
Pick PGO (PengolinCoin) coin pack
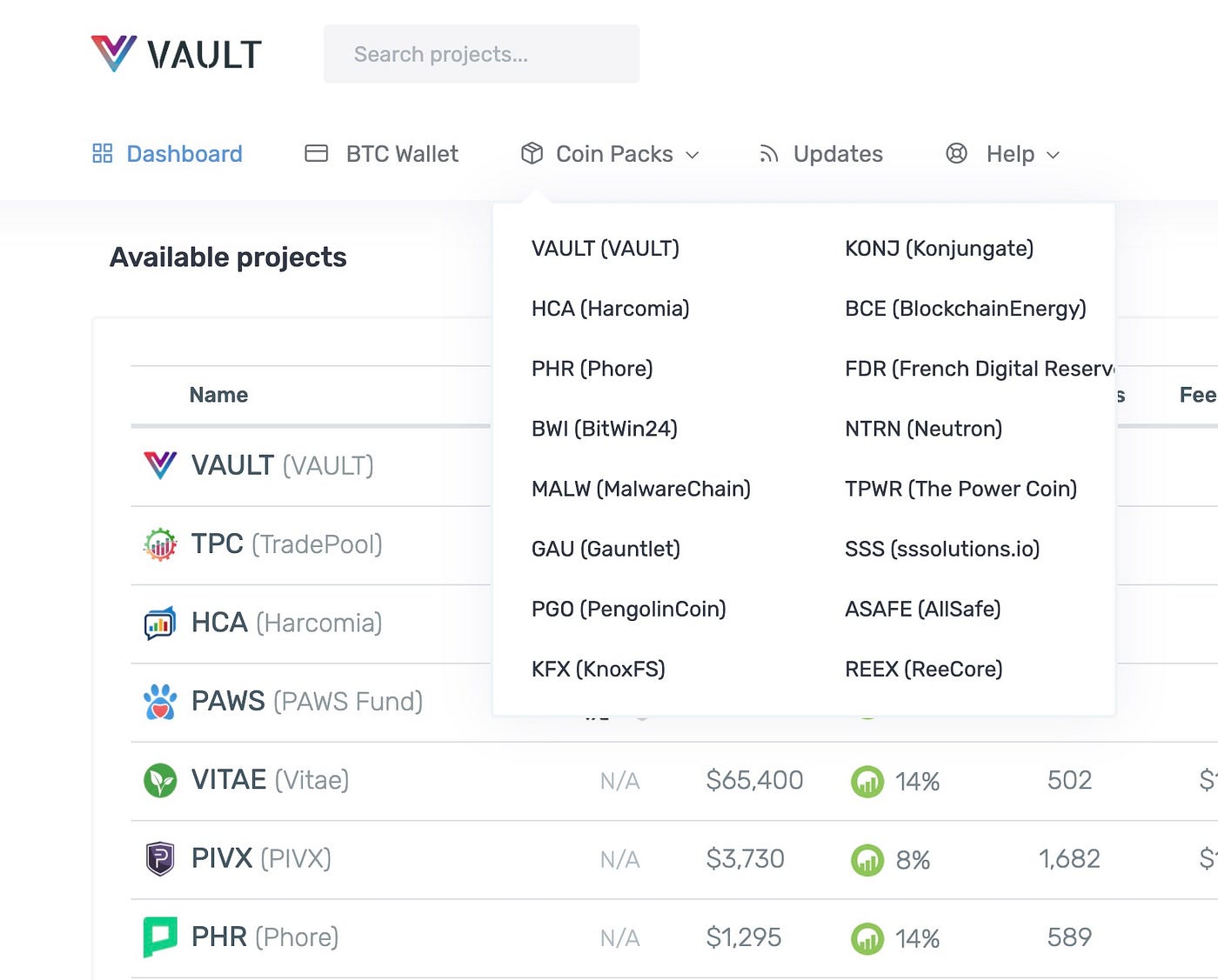click(x=629, y=609)
